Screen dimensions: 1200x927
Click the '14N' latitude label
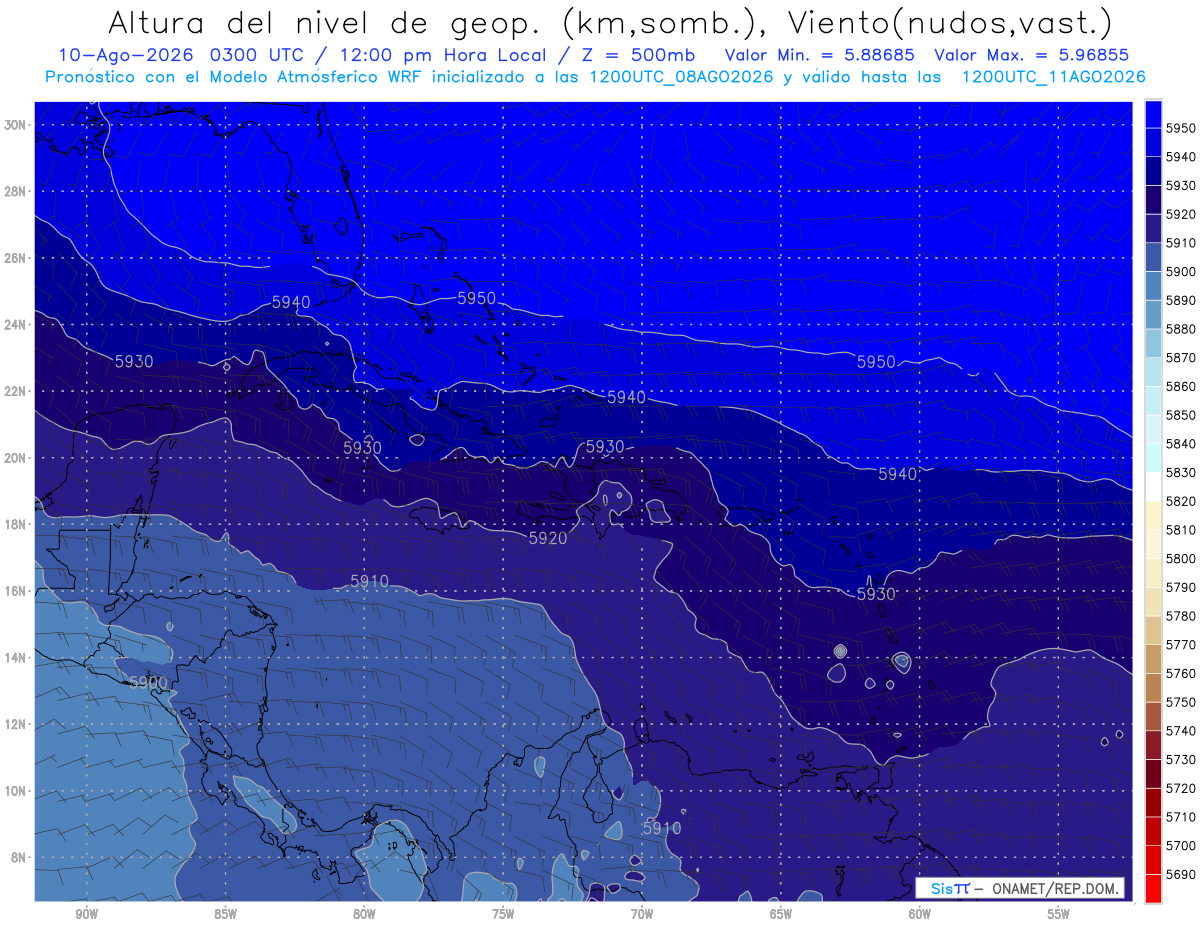click(x=16, y=658)
